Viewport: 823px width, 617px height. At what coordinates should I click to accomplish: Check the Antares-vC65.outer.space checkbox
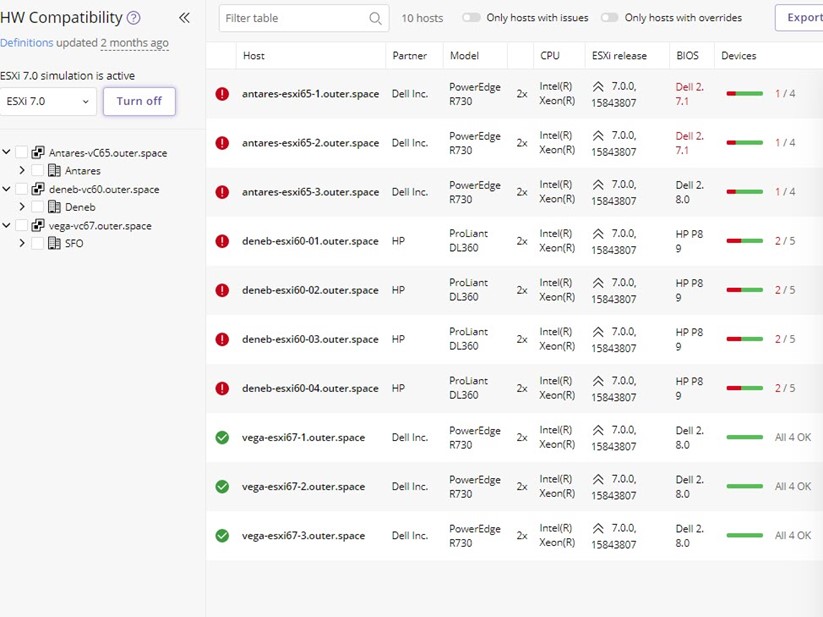(21, 153)
